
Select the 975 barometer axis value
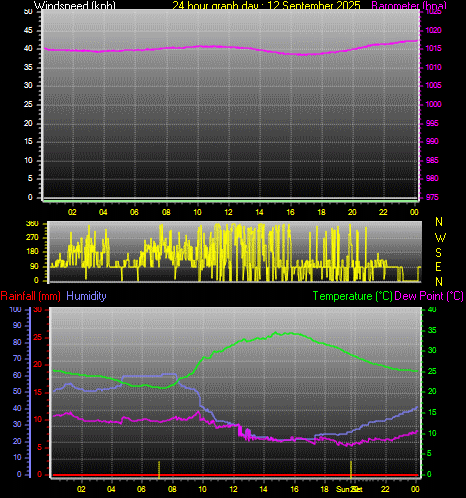(x=432, y=197)
